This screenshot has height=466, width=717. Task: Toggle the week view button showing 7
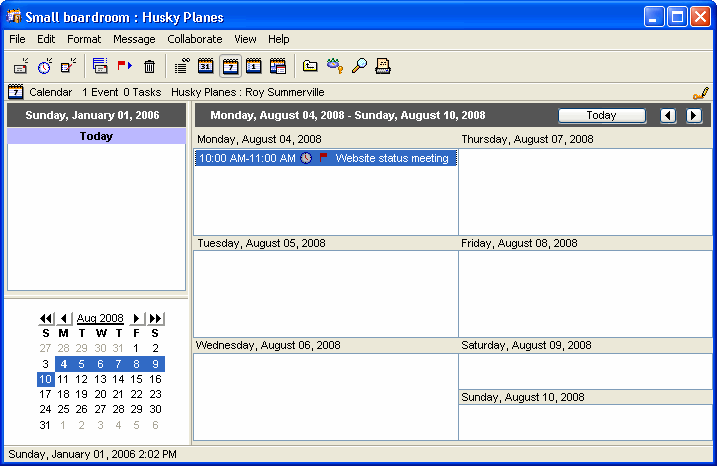[x=230, y=67]
